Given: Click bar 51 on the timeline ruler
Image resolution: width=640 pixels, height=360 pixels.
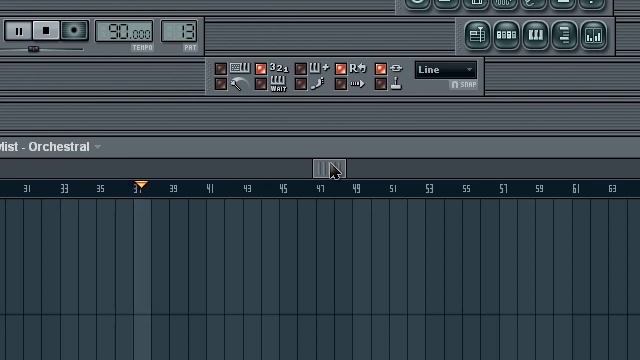Looking at the screenshot, I should coord(393,189).
